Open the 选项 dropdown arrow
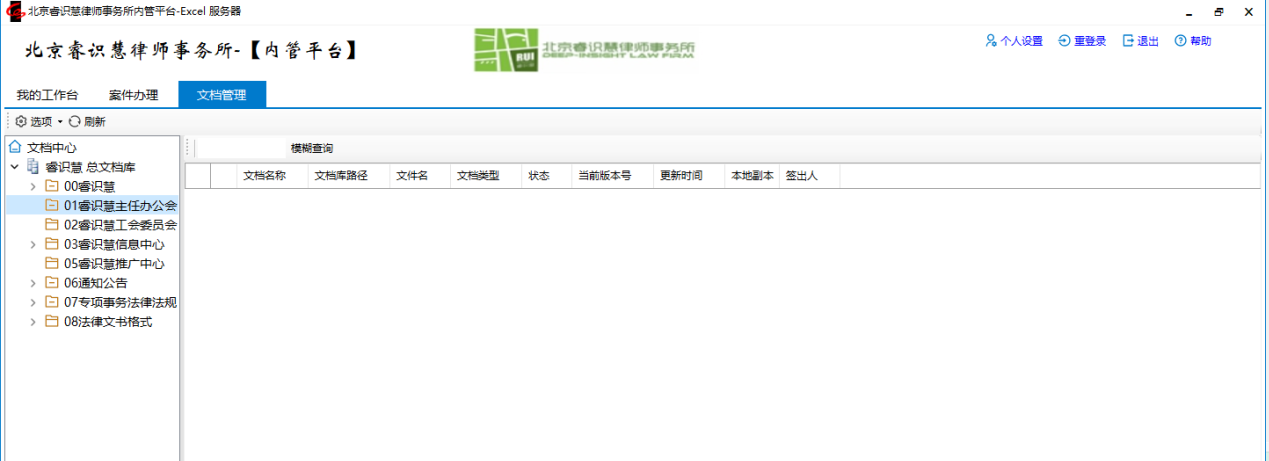The width and height of the screenshot is (1269, 461). (x=60, y=122)
